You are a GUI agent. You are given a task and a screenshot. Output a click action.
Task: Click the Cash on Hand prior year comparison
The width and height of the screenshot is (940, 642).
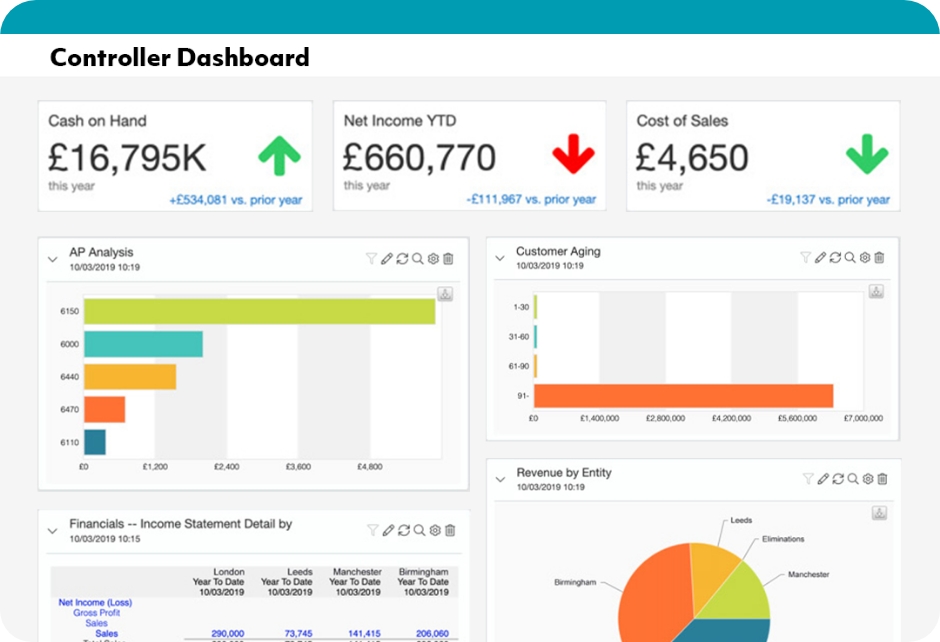(x=235, y=200)
